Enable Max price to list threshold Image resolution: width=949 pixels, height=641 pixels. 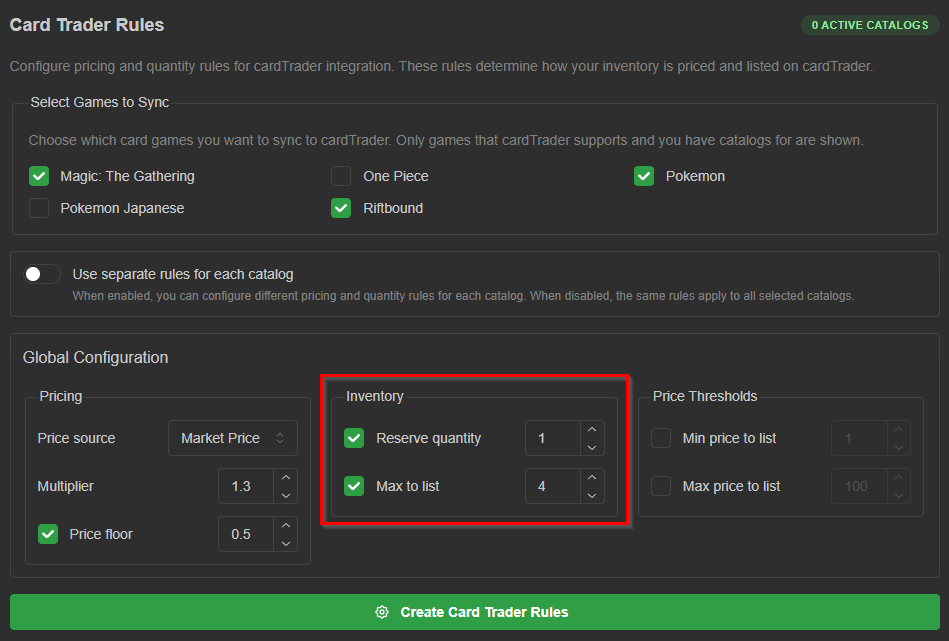click(660, 486)
